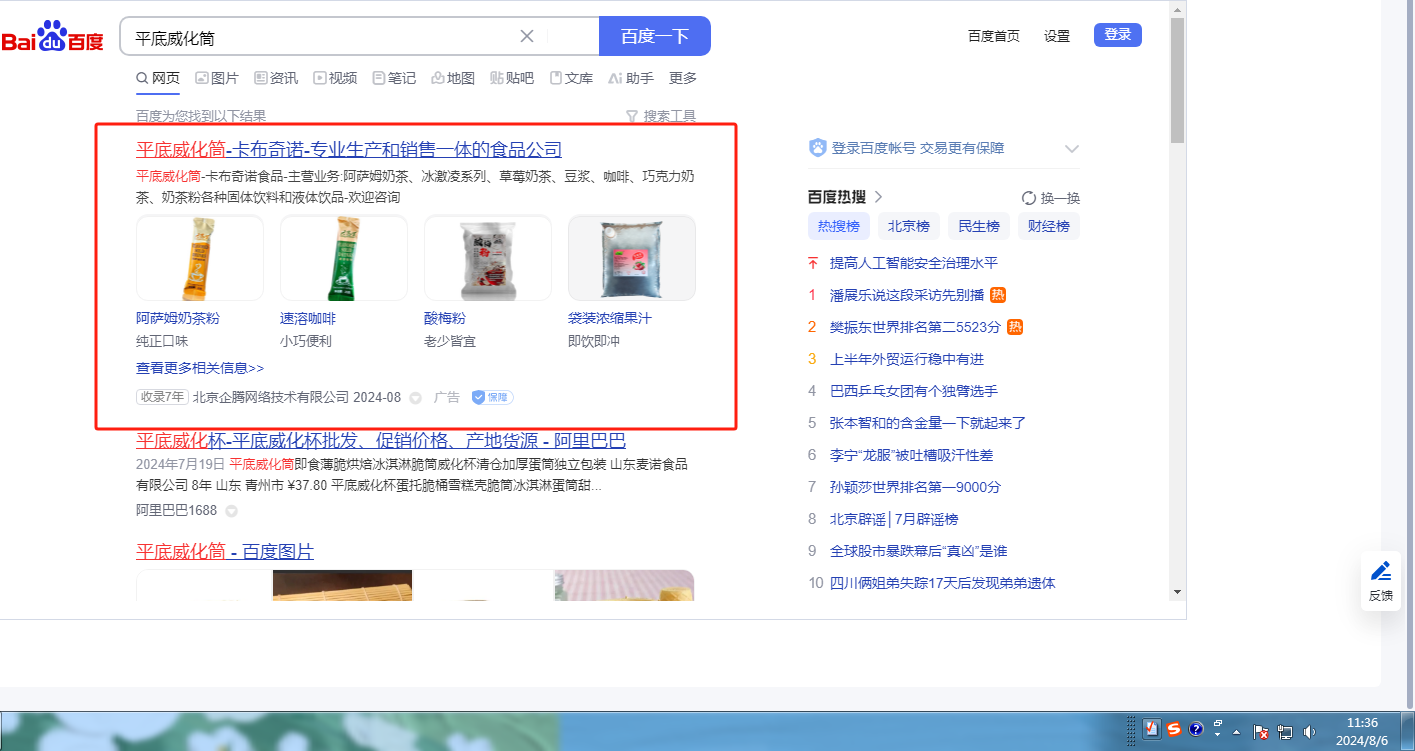Open the WPS checkmark document tray icon
The height and width of the screenshot is (751, 1415).
(1152, 729)
